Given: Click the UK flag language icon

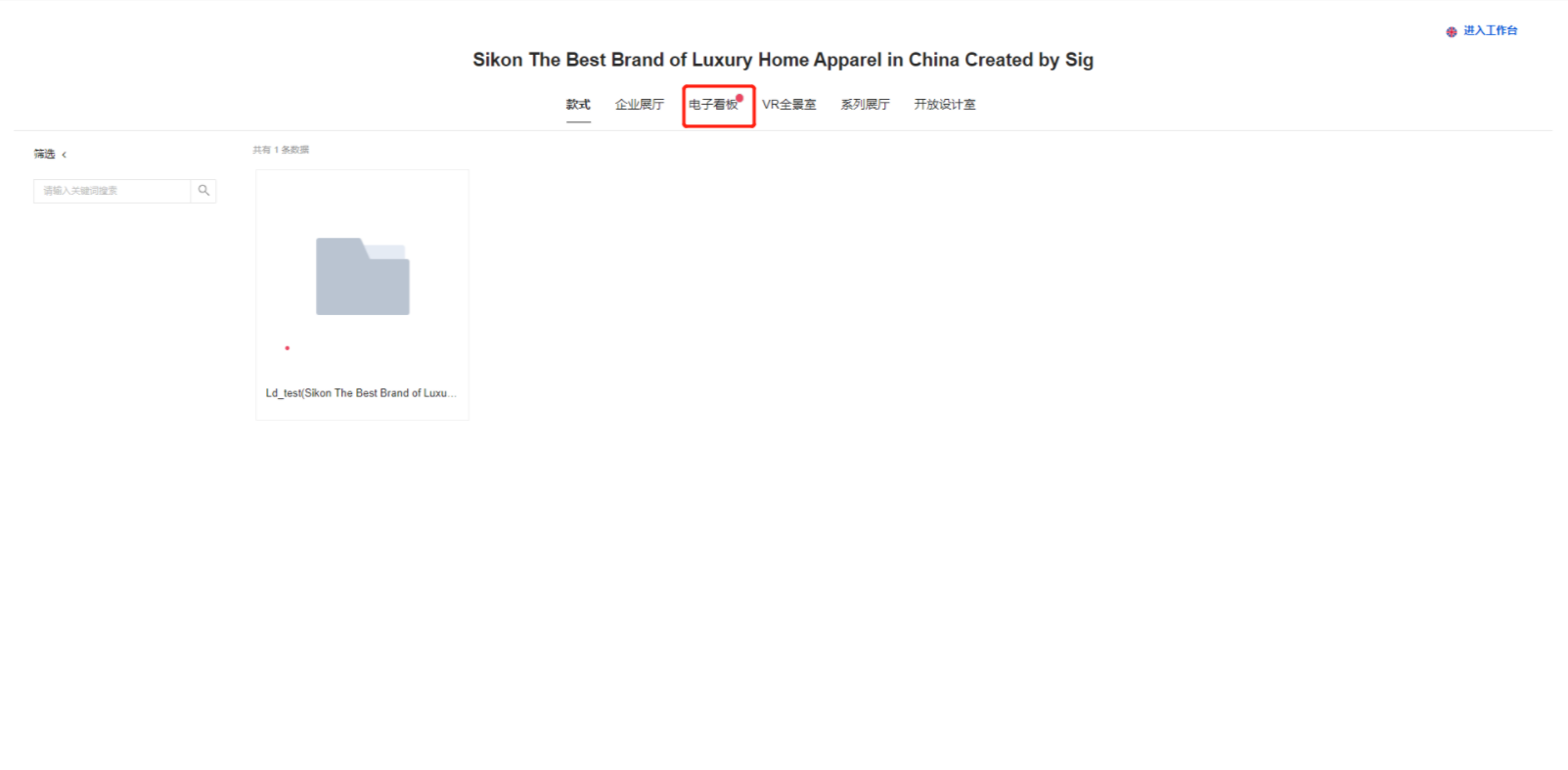Looking at the screenshot, I should (x=1452, y=32).
